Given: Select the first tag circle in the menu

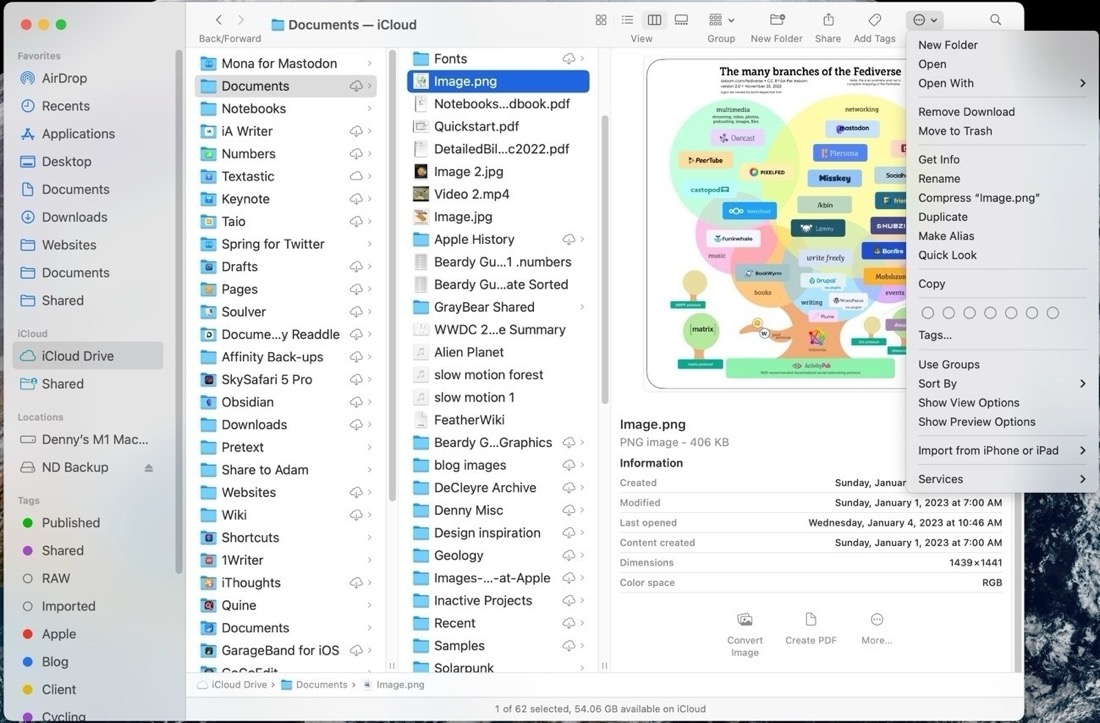Looking at the screenshot, I should pos(927,312).
